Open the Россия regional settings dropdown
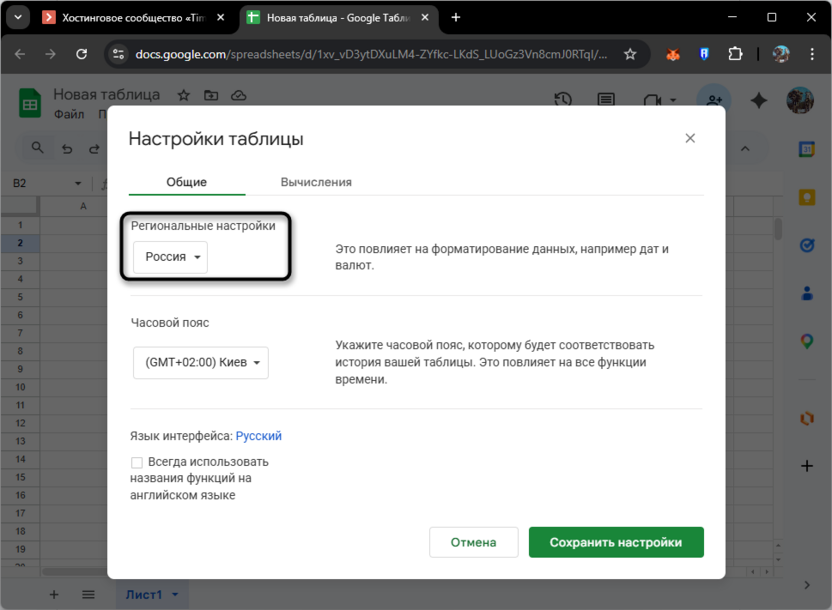This screenshot has width=832, height=610. (x=169, y=256)
